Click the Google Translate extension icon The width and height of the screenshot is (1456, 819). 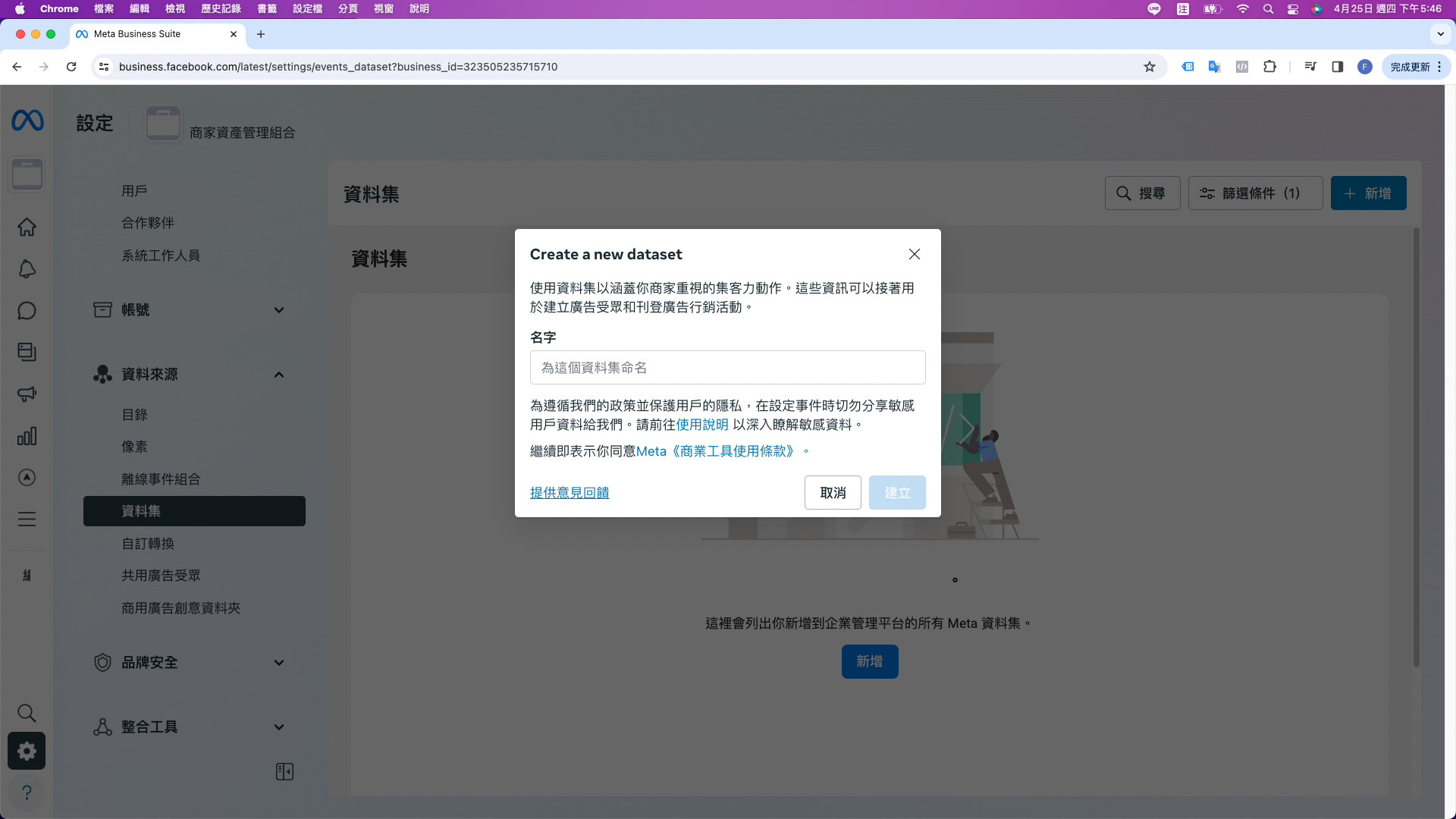point(1214,67)
